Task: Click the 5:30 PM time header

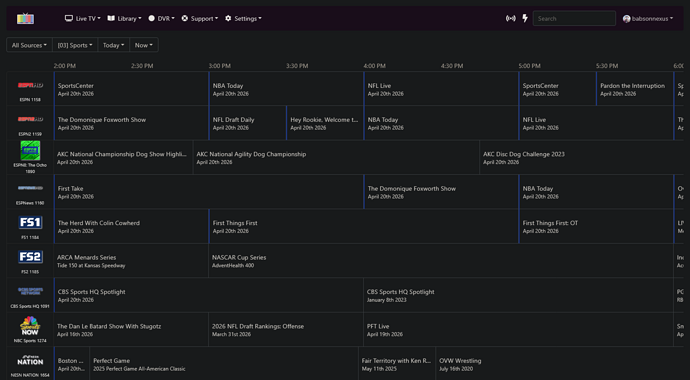Action: pyautogui.click(x=607, y=66)
